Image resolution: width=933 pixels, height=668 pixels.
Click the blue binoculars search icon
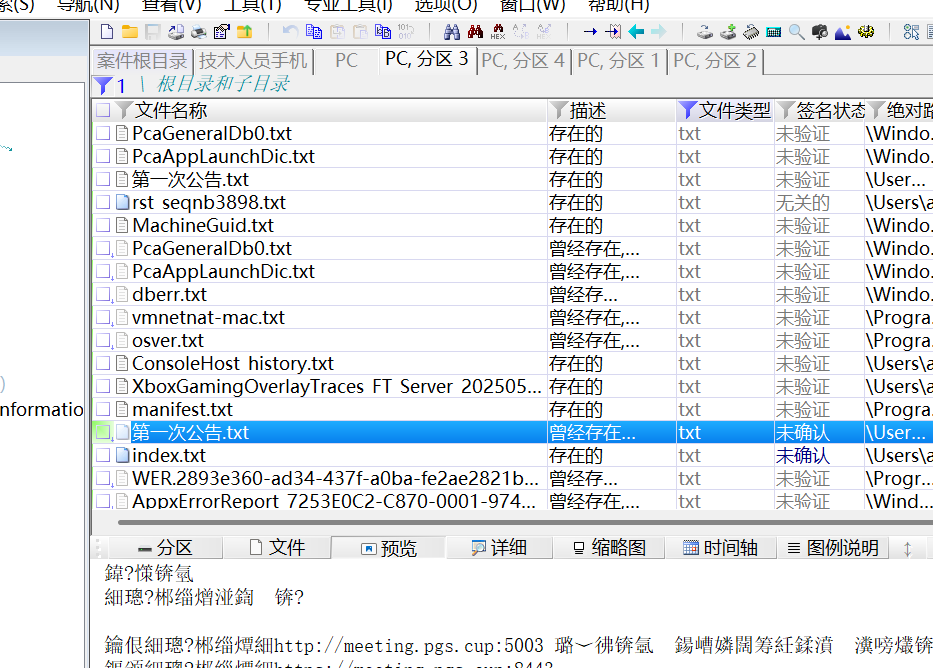pyautogui.click(x=452, y=32)
